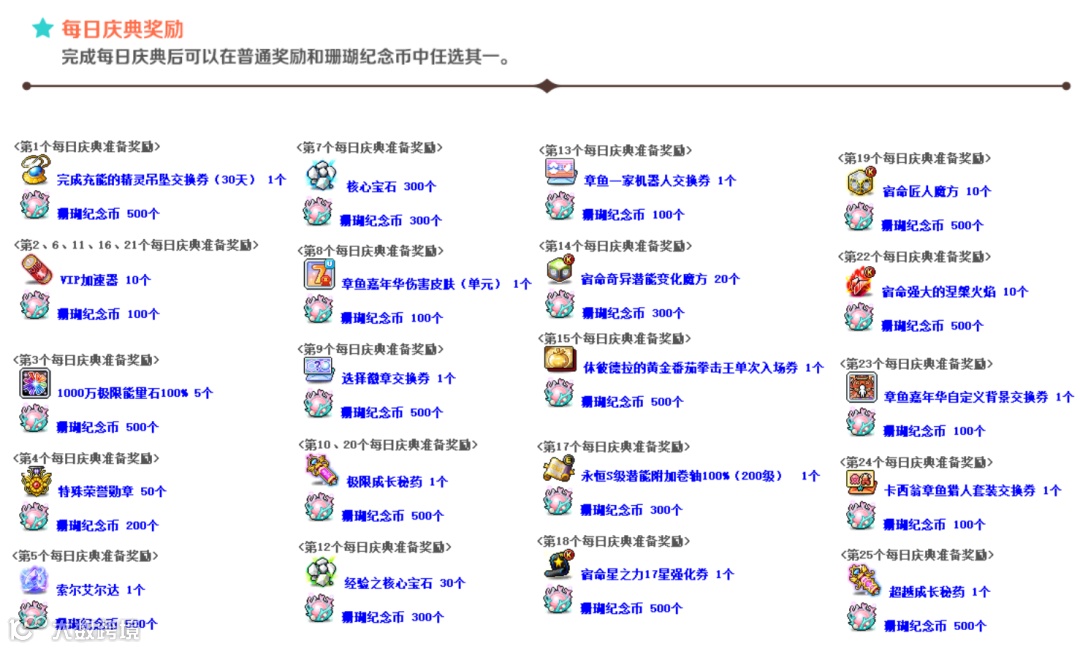Click the text 核心宝石 300个
1080x649 pixels.
tap(391, 186)
